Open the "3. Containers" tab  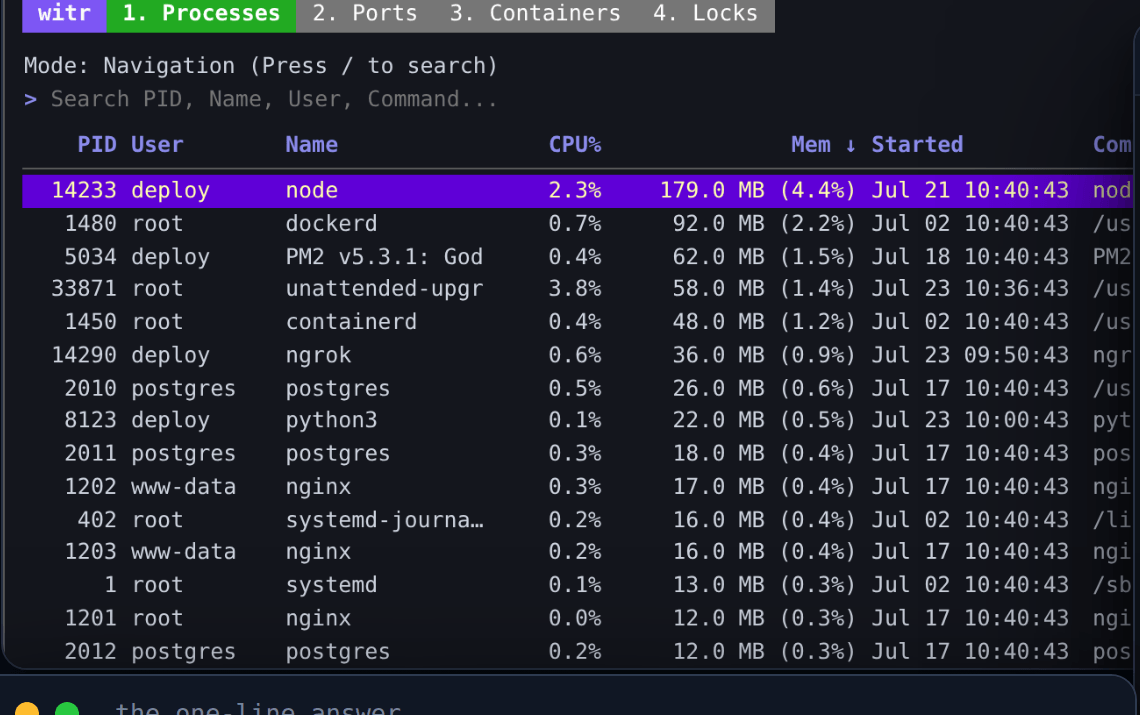[535, 13]
